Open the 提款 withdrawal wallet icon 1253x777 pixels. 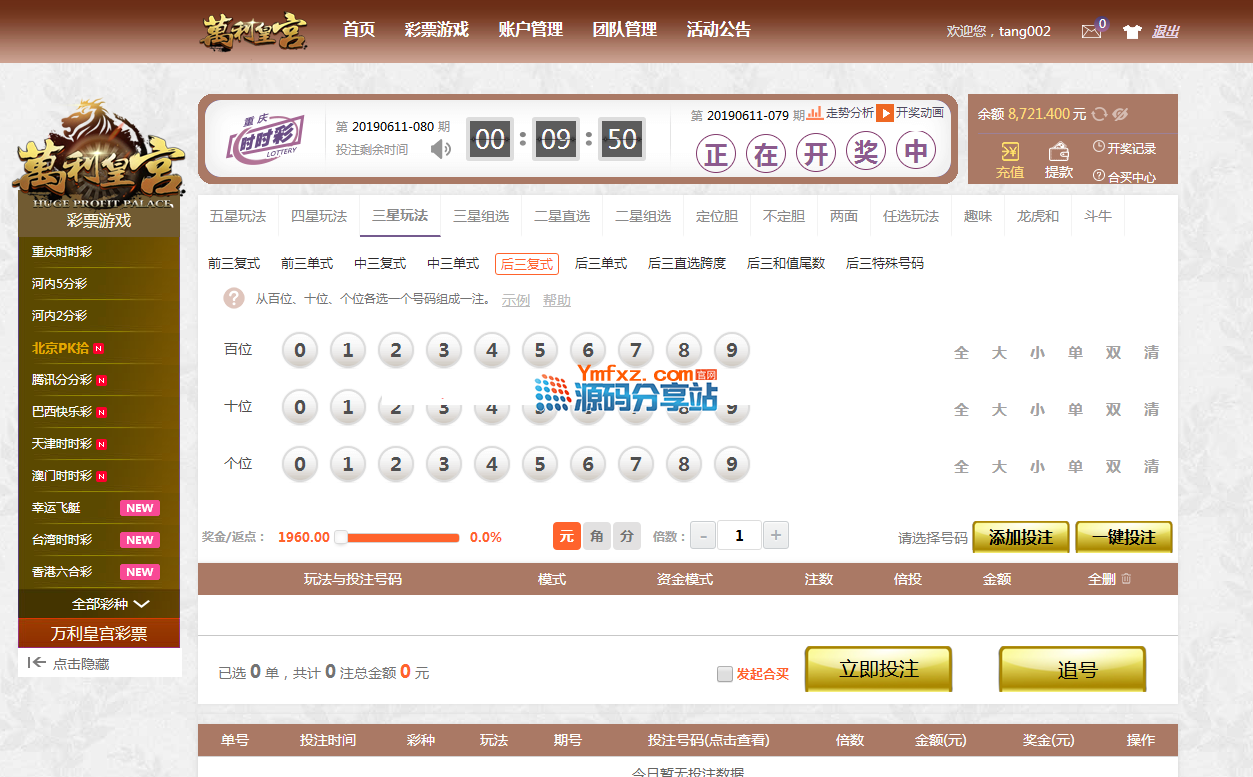click(1059, 152)
